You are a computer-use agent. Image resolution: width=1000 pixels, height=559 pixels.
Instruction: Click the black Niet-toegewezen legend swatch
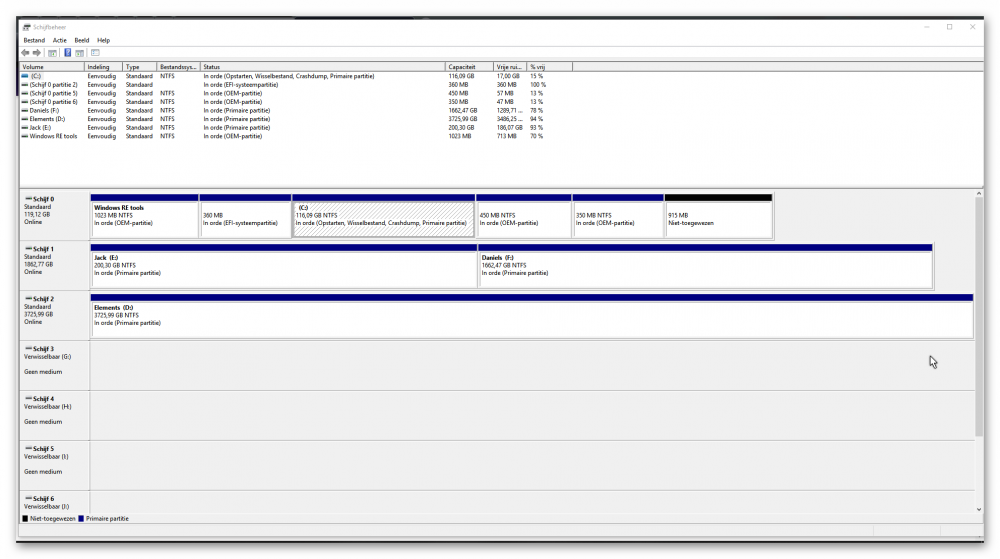click(25, 519)
